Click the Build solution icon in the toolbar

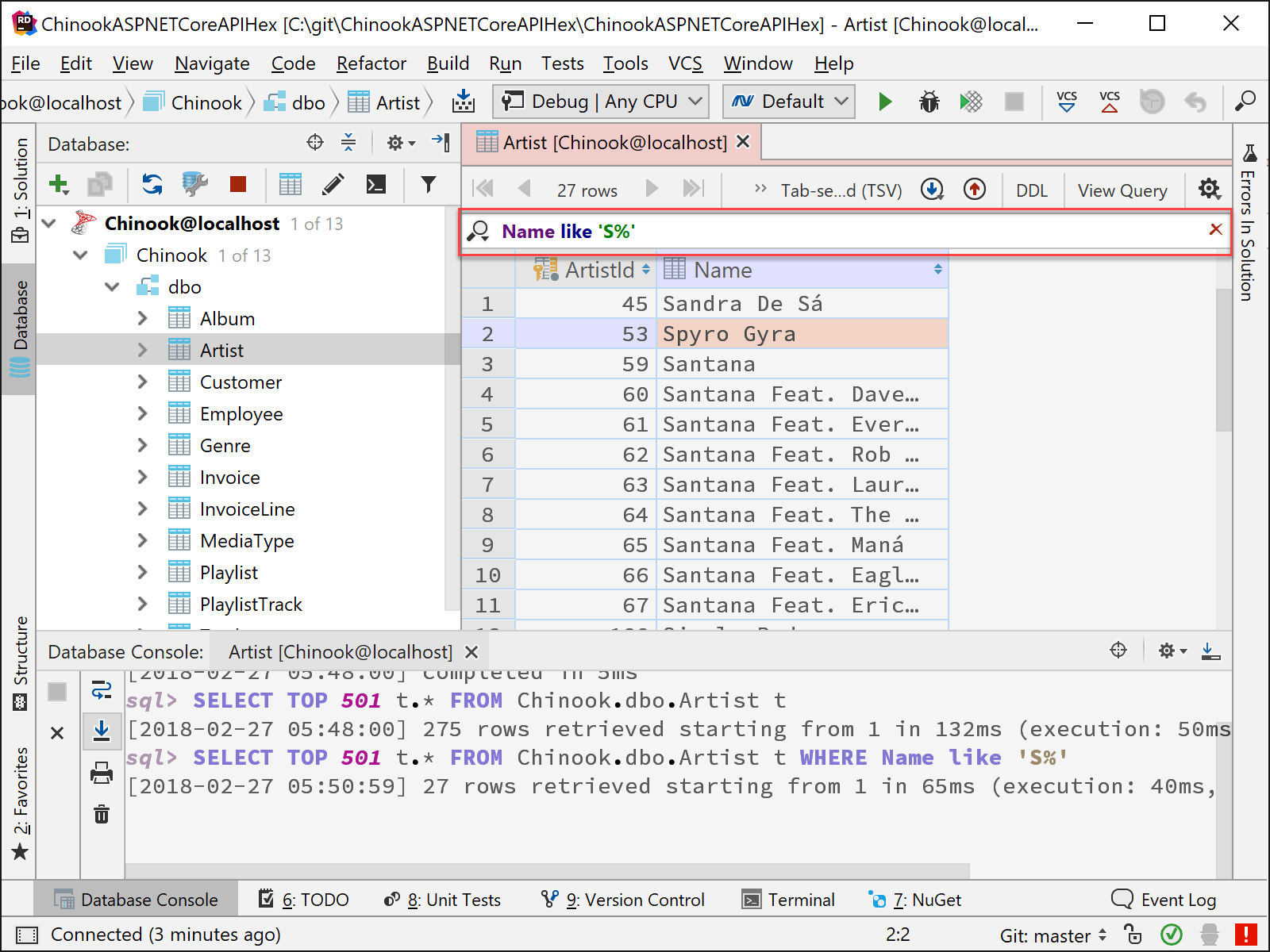pos(464,102)
